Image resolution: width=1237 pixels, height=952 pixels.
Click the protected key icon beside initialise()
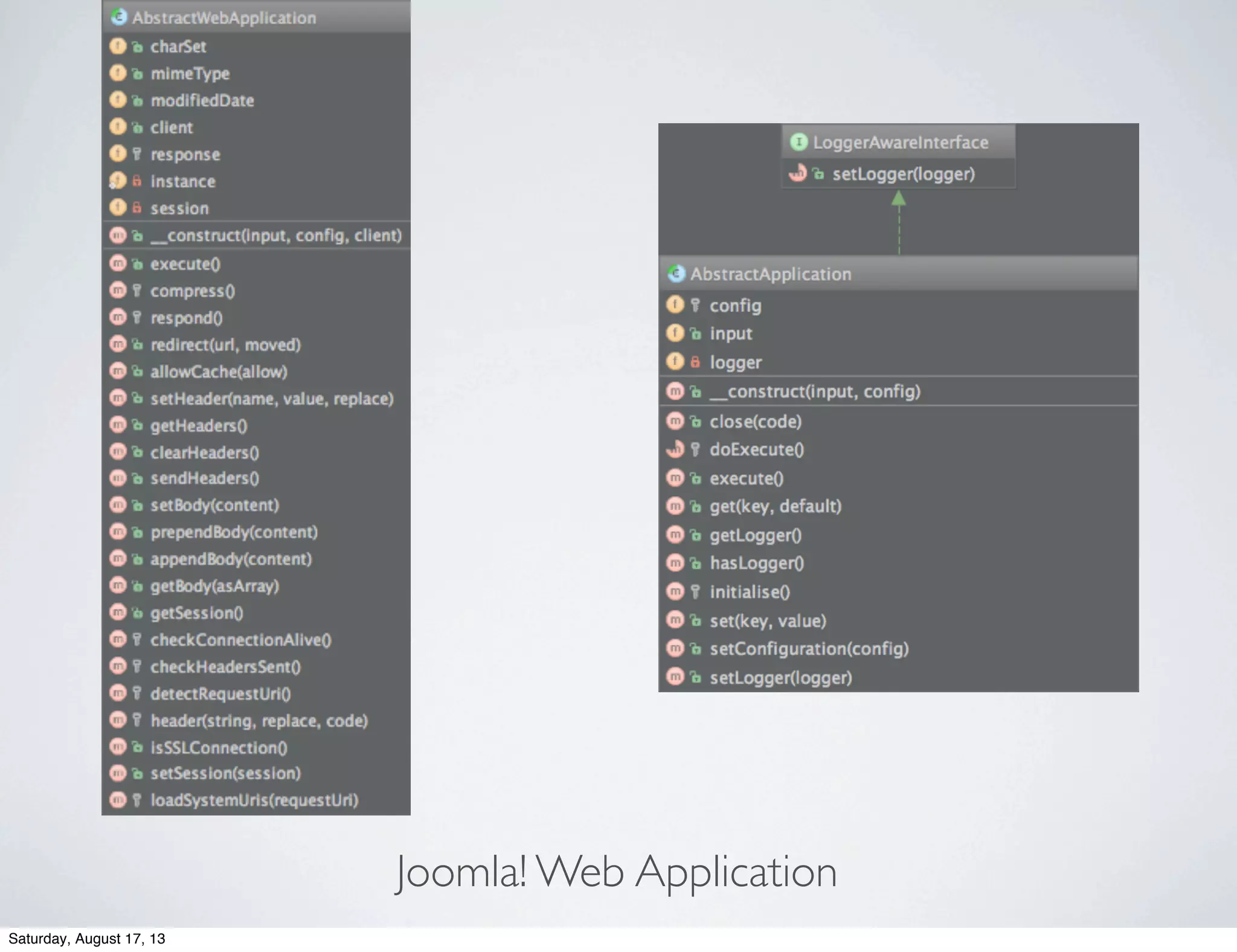tap(695, 591)
